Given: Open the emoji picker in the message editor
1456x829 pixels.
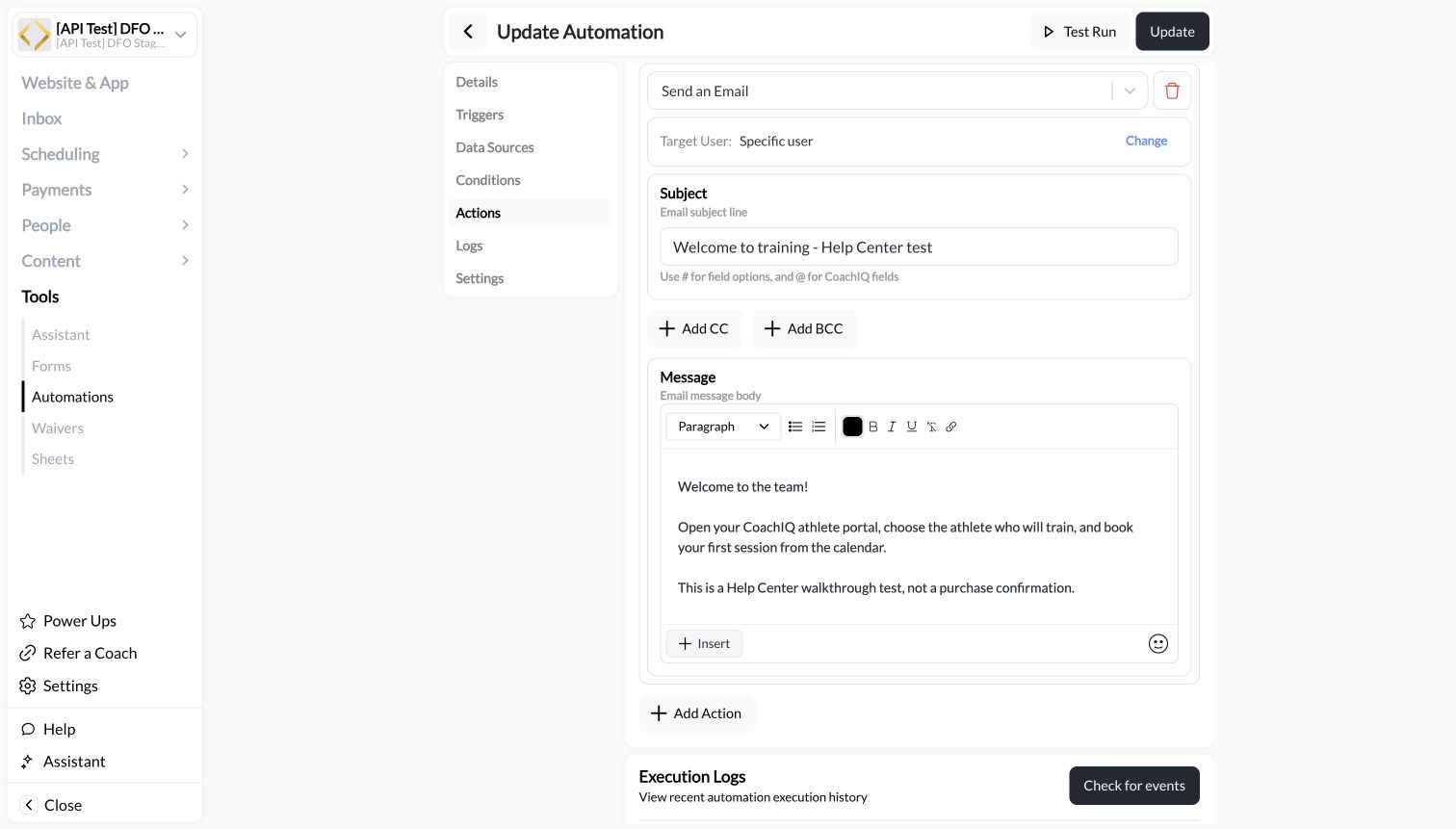Looking at the screenshot, I should [1158, 643].
